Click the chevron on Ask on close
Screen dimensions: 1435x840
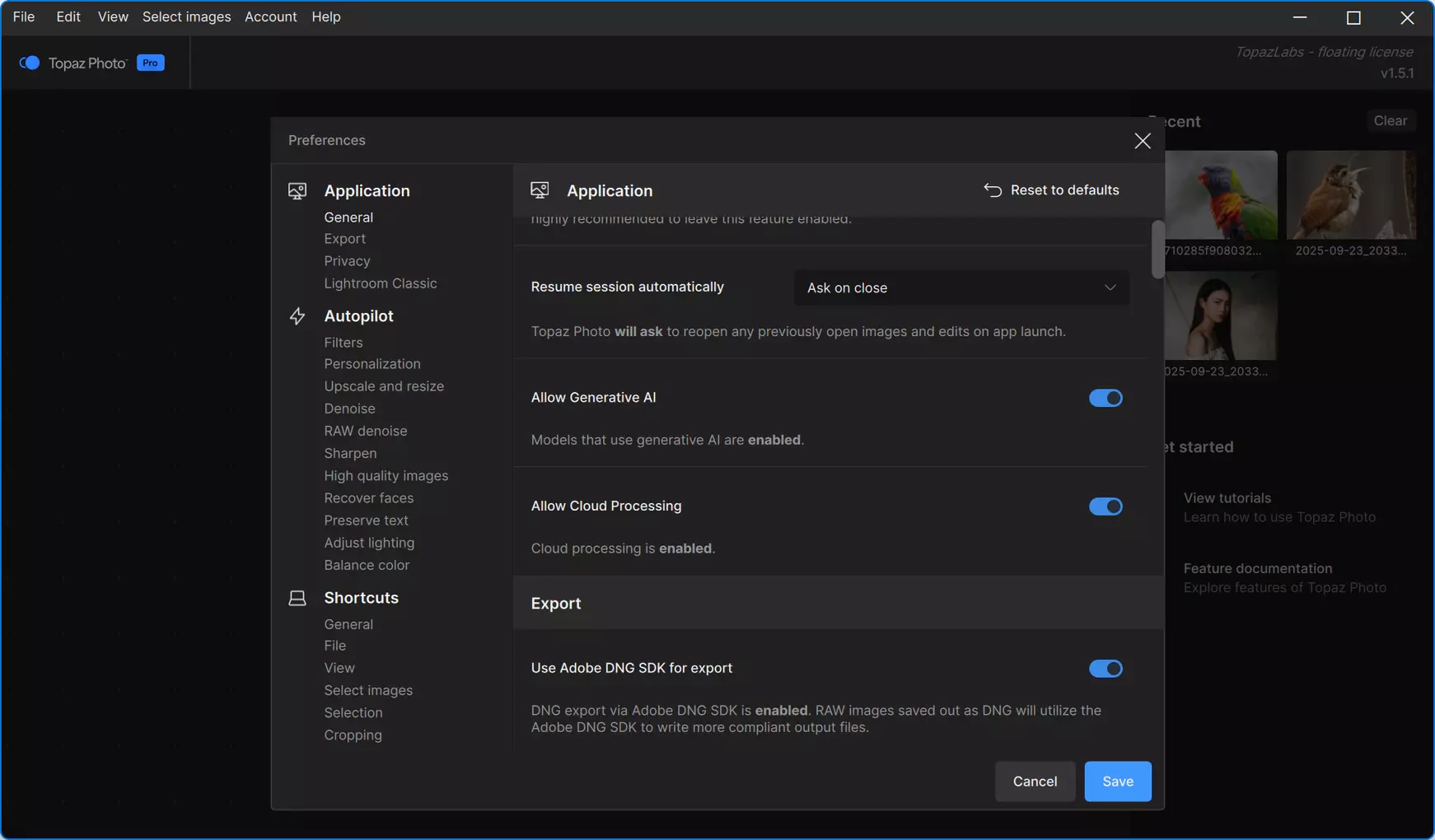(1110, 287)
